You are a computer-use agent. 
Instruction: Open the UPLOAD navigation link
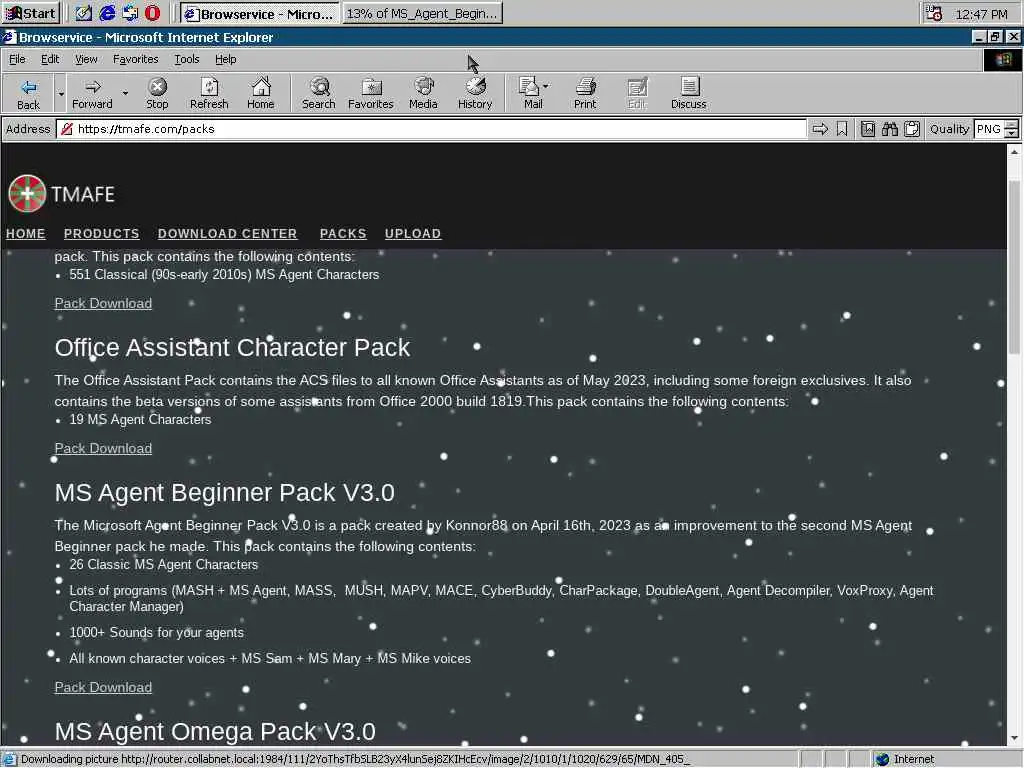[x=413, y=234]
